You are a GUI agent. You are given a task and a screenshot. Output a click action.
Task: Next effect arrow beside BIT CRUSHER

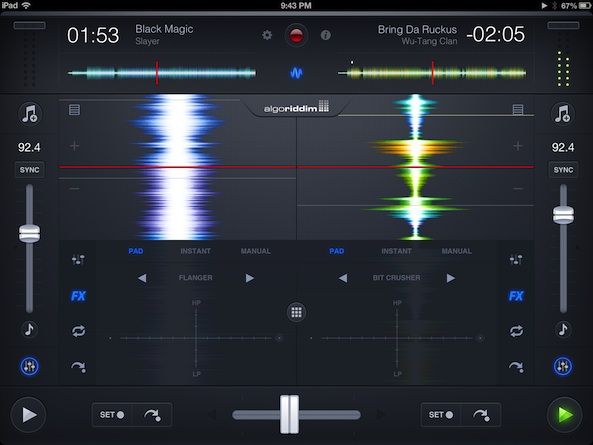click(450, 278)
